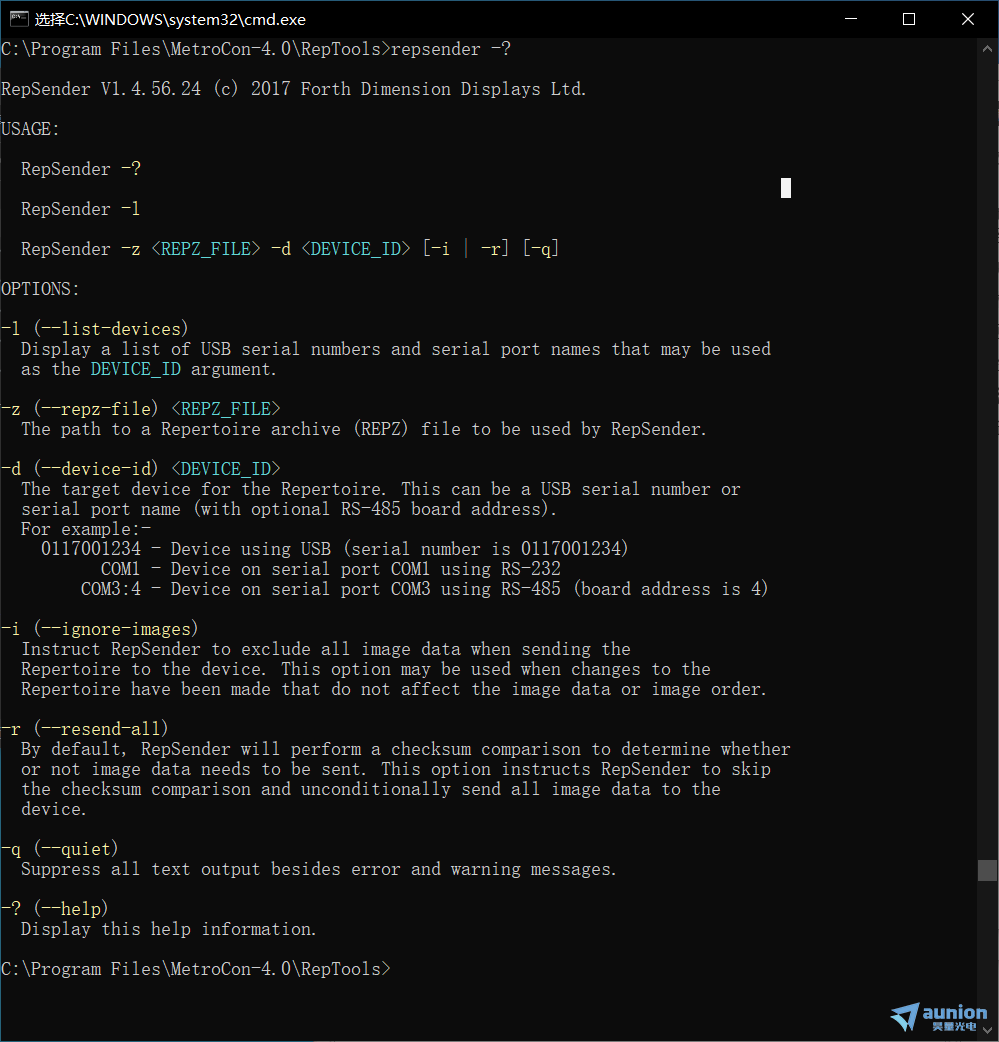This screenshot has height=1042, width=999.
Task: Click the typed command 'repsender -?'
Action: [x=451, y=49]
